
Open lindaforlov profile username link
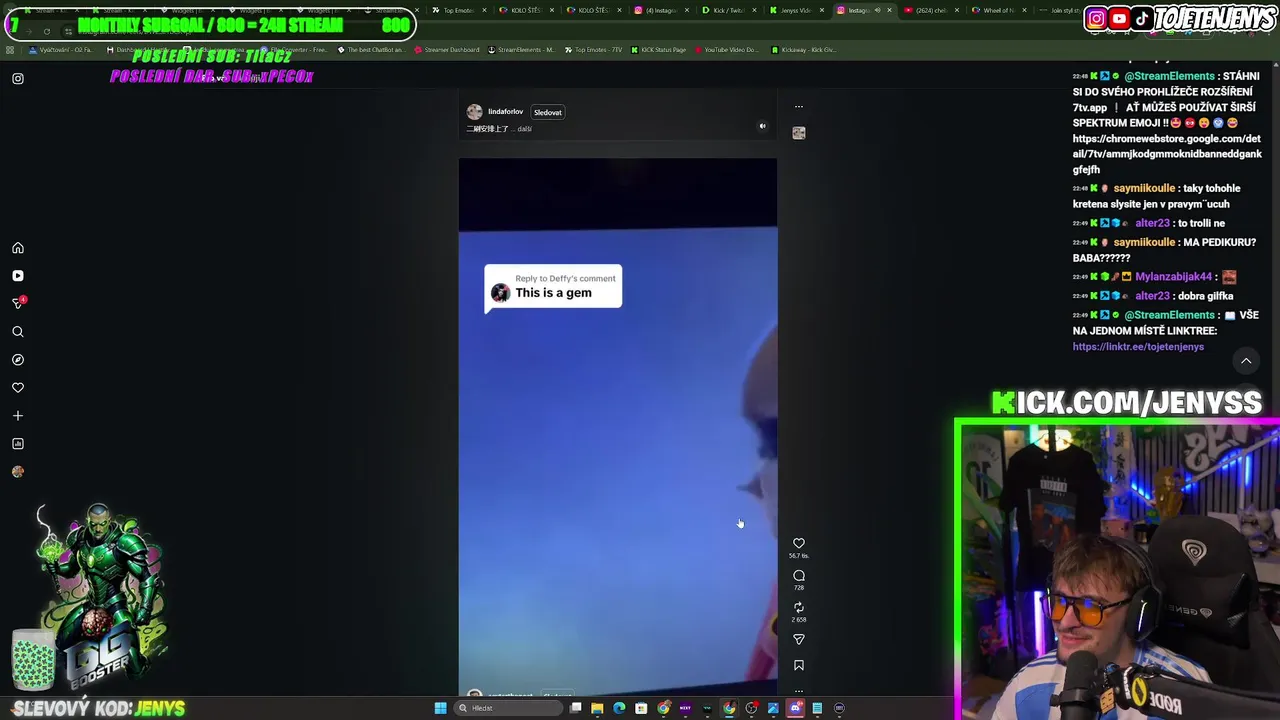[505, 112]
